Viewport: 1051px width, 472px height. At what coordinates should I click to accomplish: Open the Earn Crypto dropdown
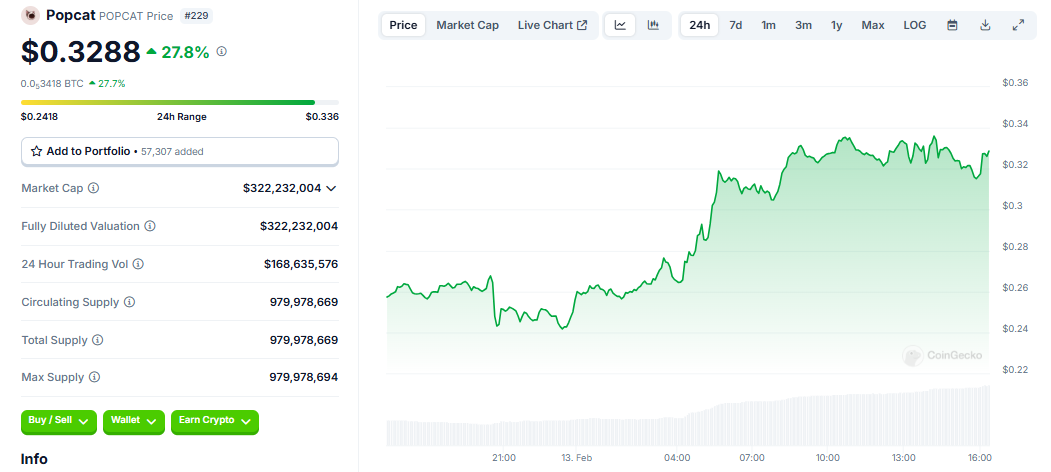pos(214,422)
